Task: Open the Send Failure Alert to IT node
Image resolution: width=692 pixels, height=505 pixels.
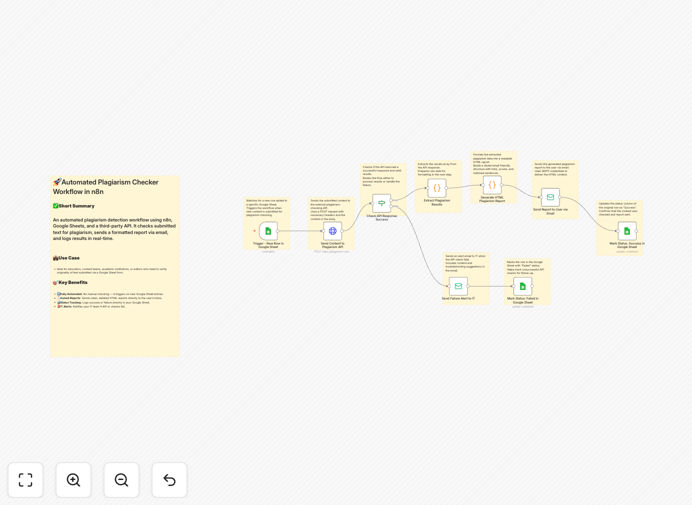Action: 458,286
